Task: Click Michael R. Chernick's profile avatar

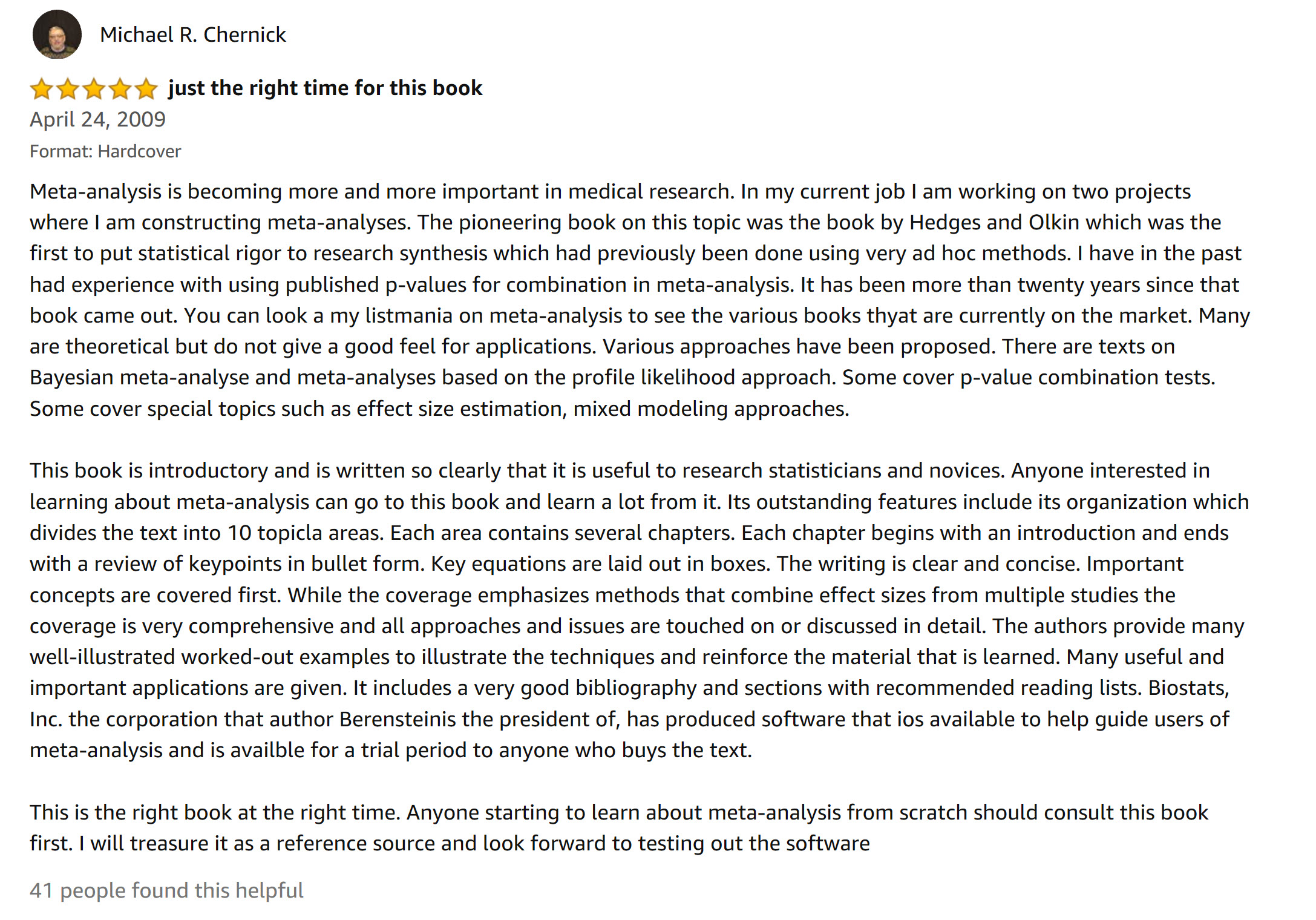Action: click(57, 34)
